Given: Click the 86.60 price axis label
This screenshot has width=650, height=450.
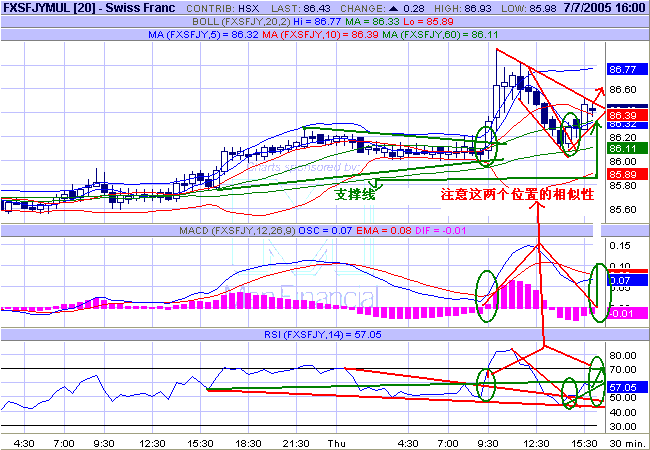Looking at the screenshot, I should coord(623,90).
